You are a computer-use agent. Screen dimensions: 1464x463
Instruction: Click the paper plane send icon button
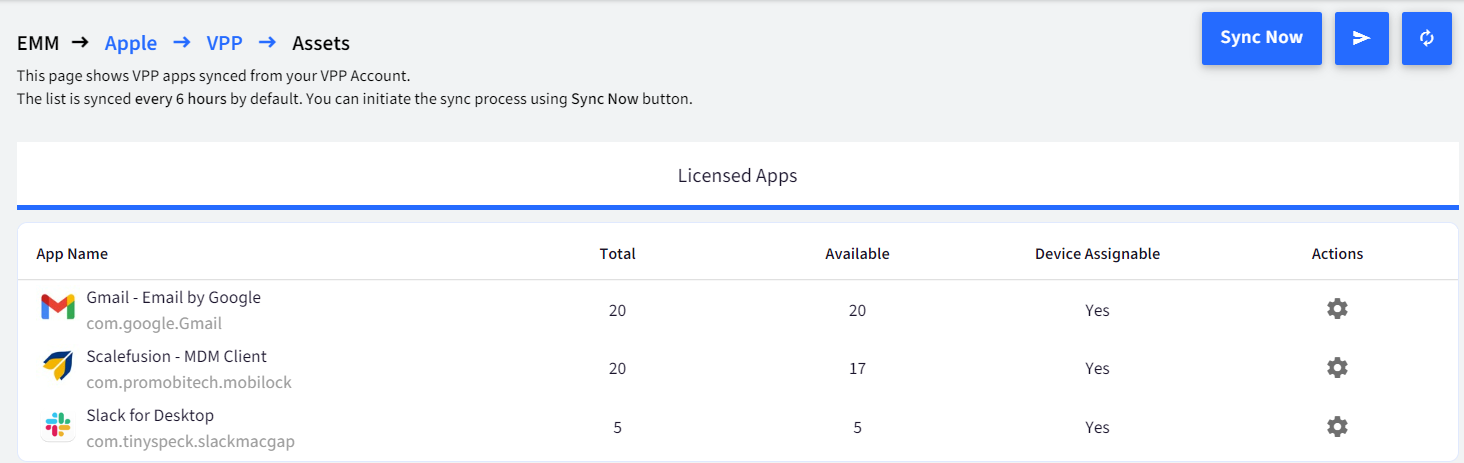pyautogui.click(x=1361, y=38)
